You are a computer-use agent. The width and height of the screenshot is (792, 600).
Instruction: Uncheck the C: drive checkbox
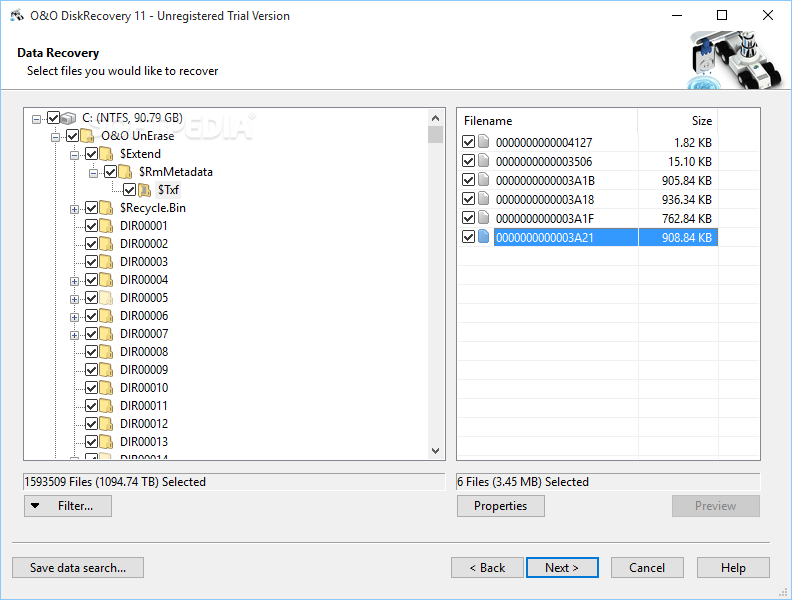point(54,118)
